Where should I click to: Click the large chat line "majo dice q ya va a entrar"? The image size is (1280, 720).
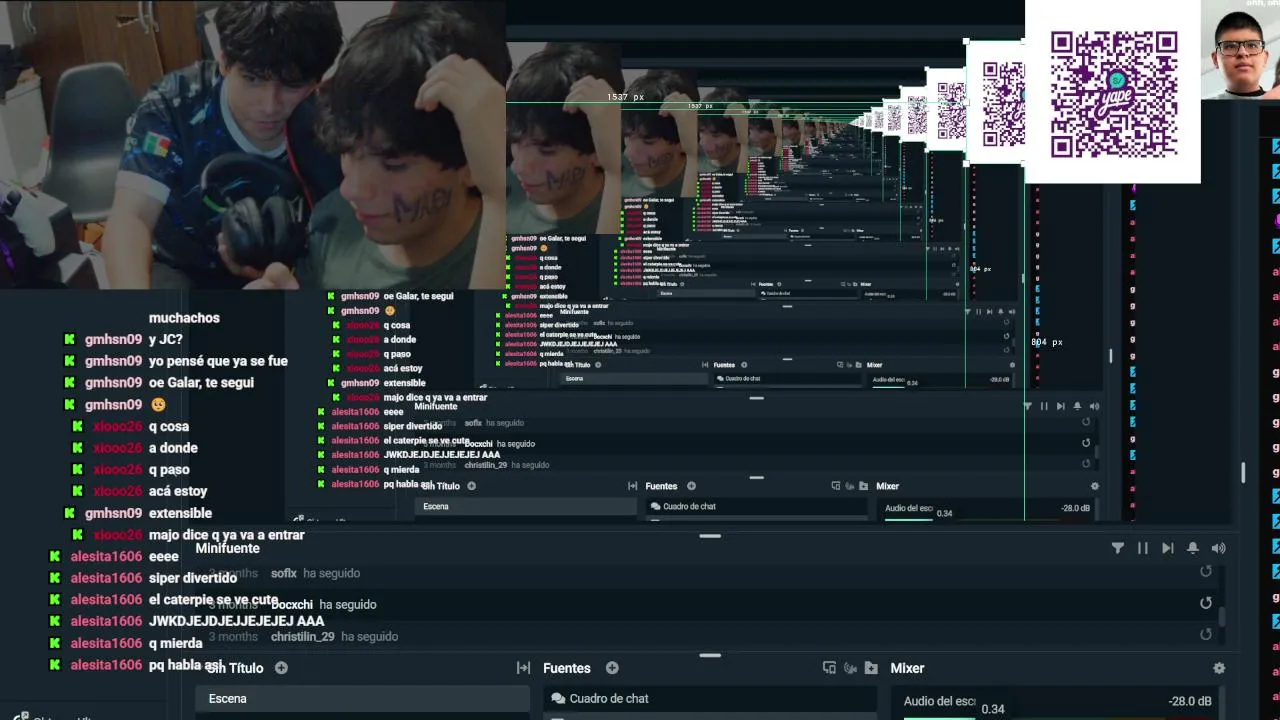[x=226, y=535]
